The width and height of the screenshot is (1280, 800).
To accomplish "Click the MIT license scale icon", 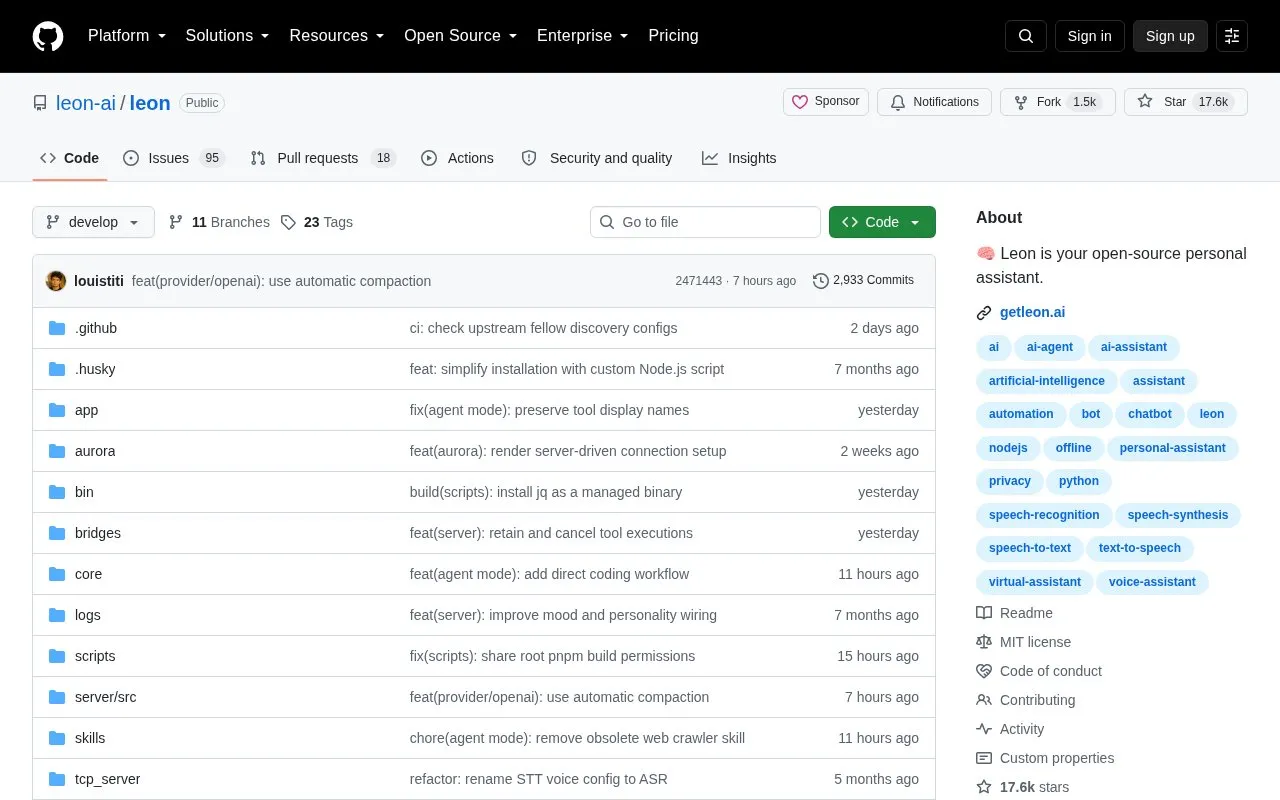I will click(984, 642).
